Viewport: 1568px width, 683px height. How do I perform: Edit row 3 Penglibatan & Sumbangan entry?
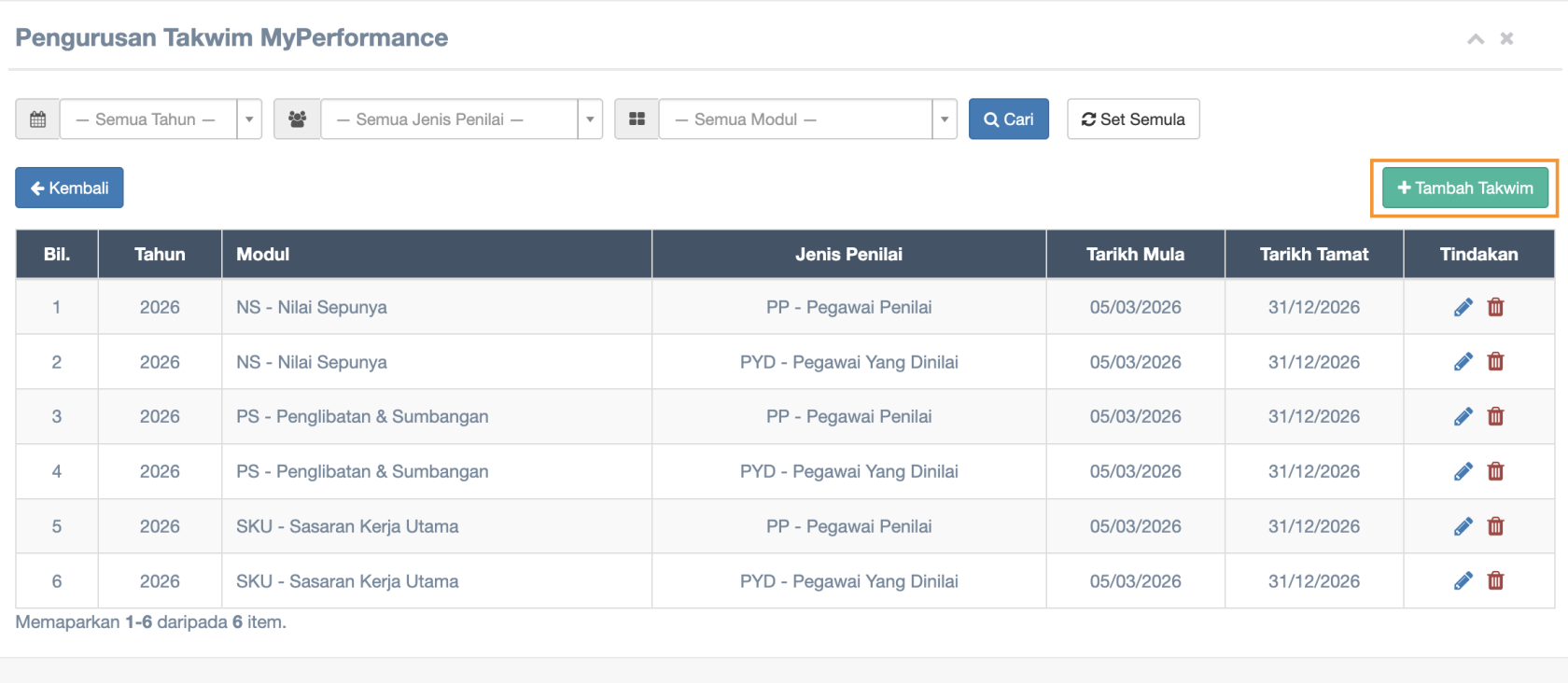1463,416
